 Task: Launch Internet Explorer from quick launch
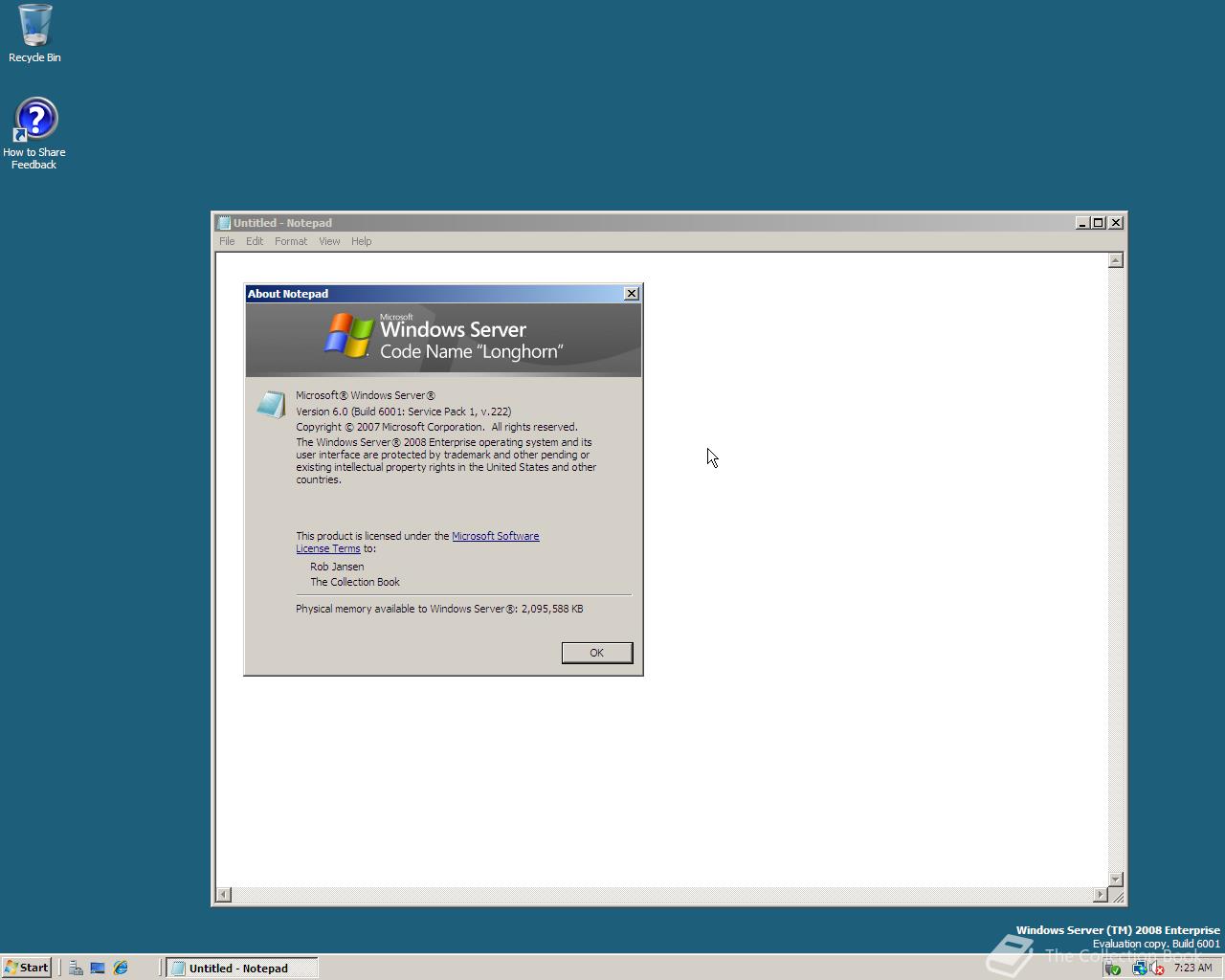pos(121,968)
